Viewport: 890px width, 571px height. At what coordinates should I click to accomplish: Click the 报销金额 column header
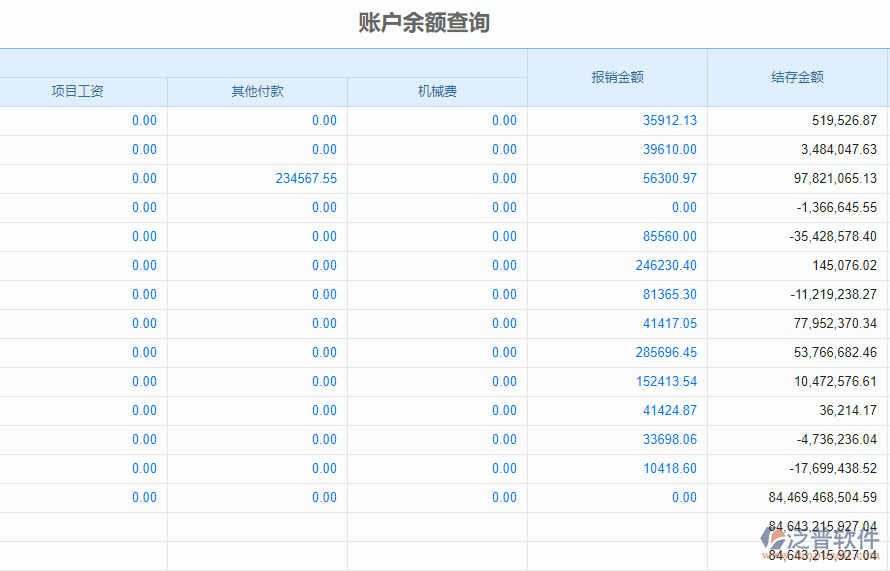tap(617, 77)
